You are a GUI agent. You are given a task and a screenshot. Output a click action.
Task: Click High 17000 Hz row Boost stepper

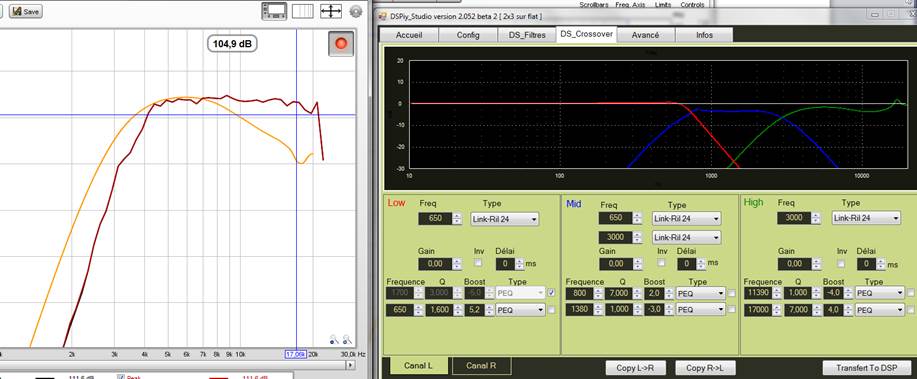tap(848, 310)
